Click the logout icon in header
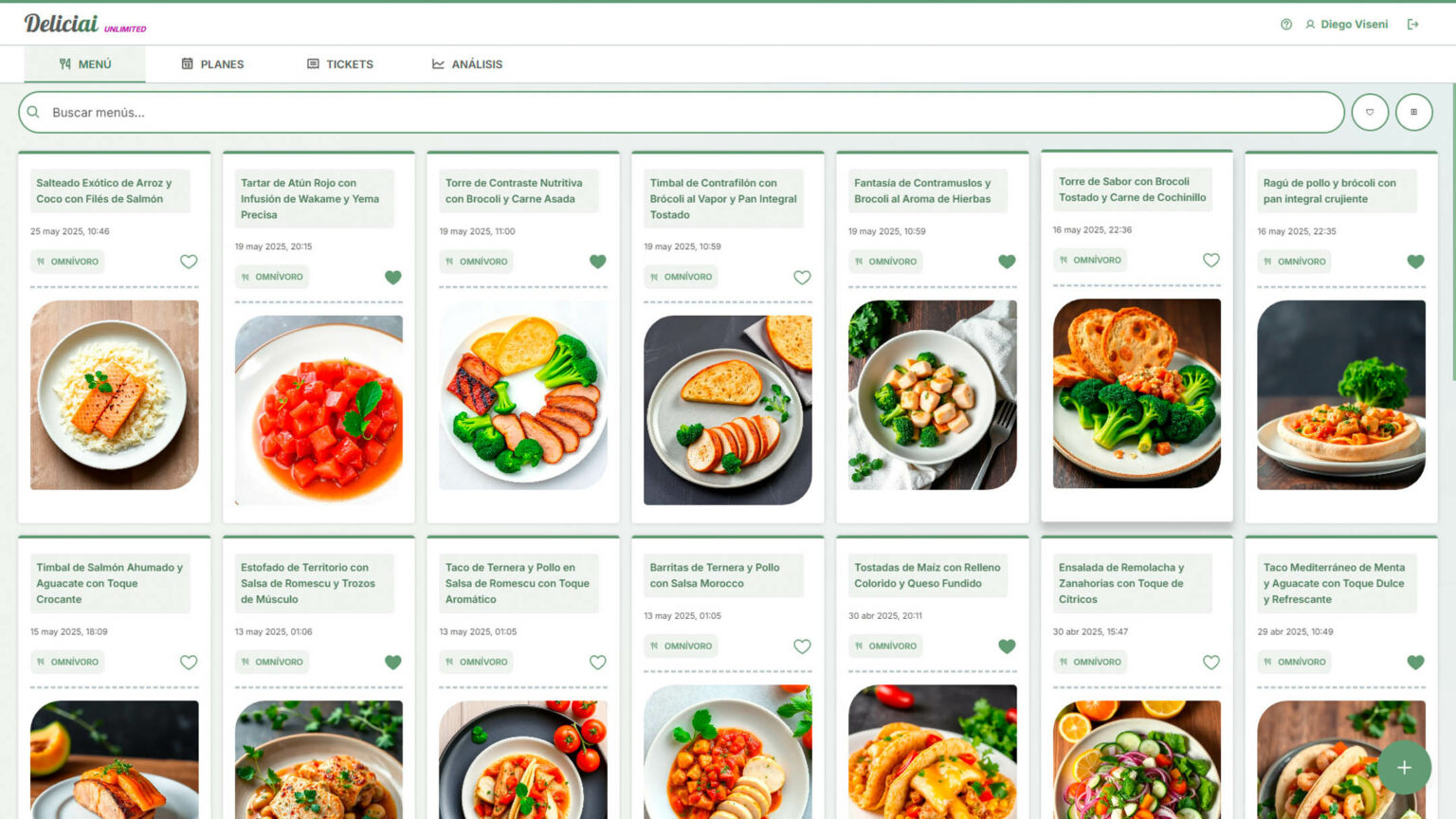This screenshot has width=1456, height=819. pyautogui.click(x=1413, y=25)
